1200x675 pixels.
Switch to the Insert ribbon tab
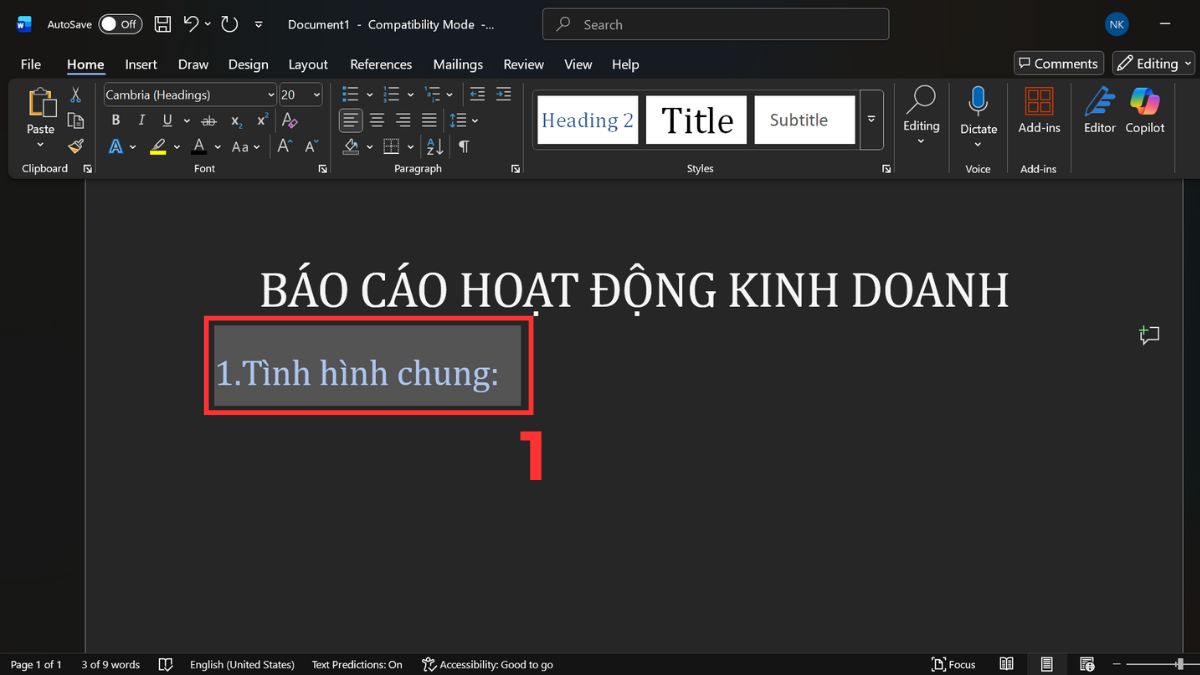140,63
